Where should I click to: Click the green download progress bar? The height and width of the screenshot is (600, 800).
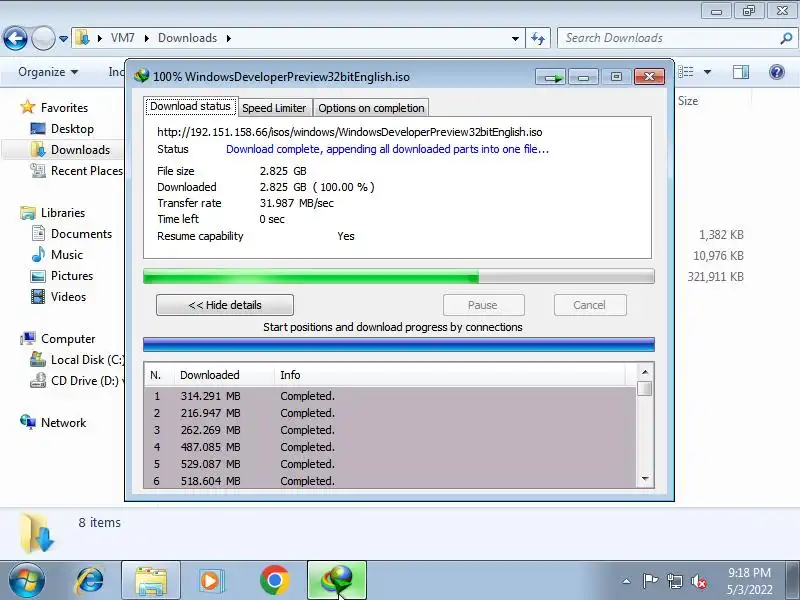[x=398, y=277]
